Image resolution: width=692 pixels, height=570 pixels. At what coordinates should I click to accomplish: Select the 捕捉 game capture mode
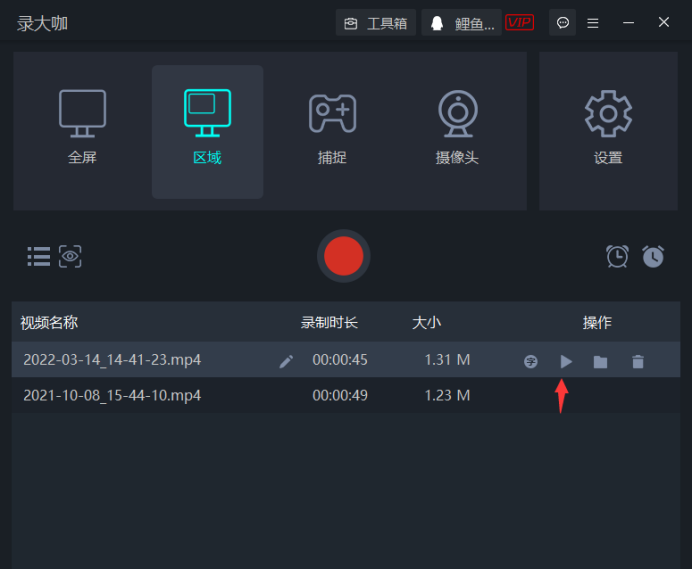(332, 128)
